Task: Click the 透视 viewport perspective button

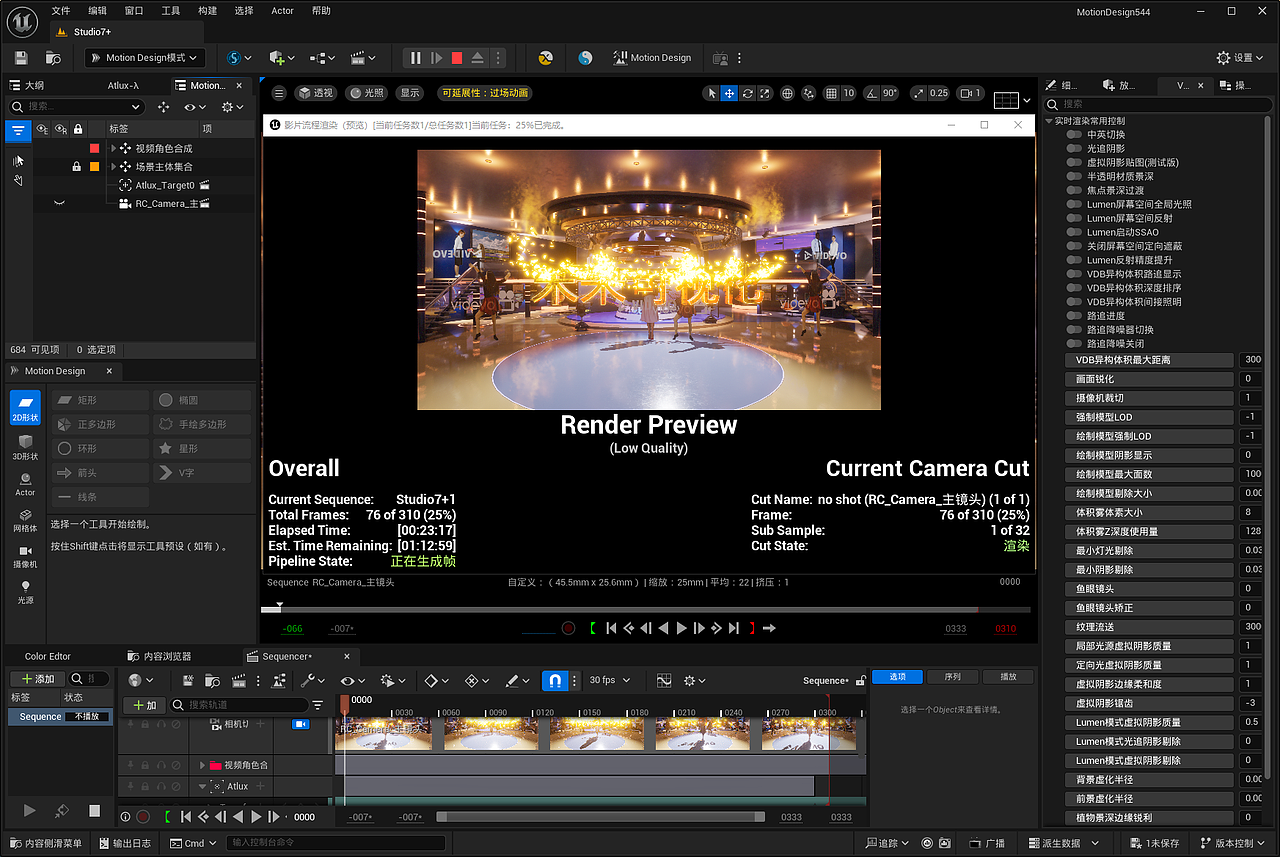Action: 315,93
